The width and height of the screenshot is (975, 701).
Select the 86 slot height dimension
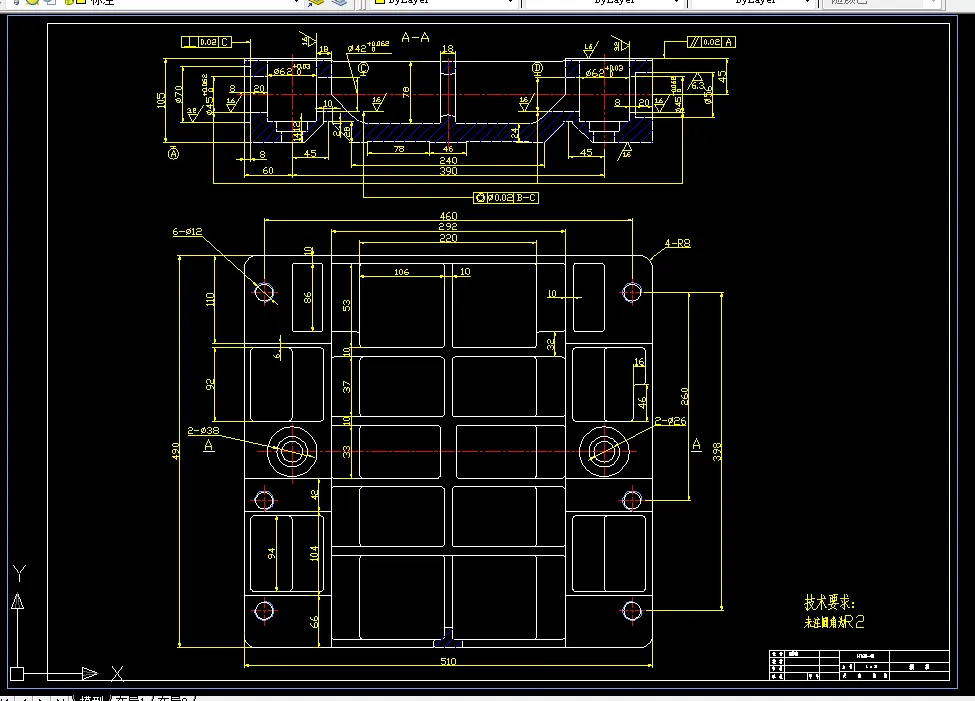307,298
